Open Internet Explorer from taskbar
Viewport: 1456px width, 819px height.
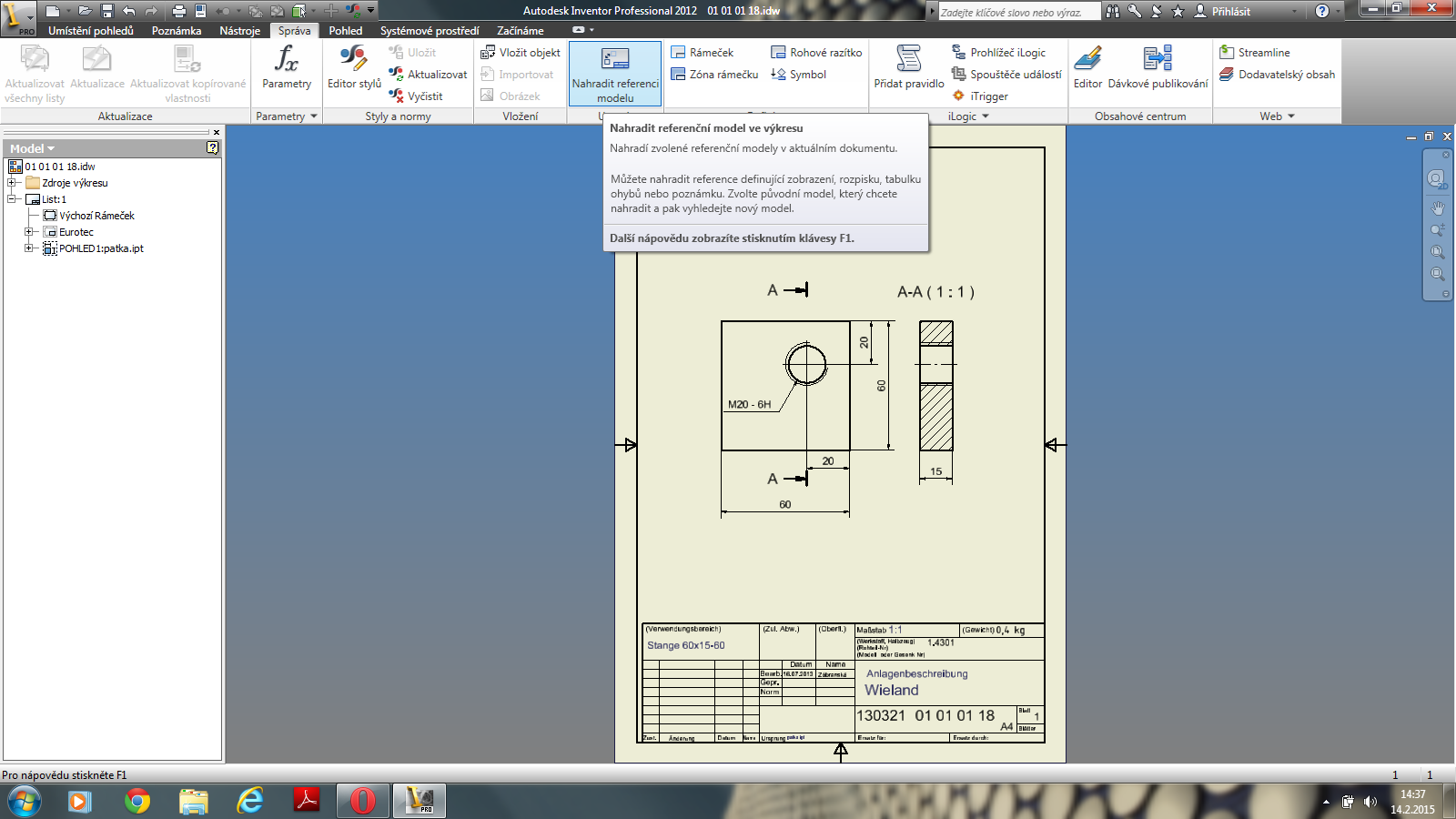click(x=249, y=801)
